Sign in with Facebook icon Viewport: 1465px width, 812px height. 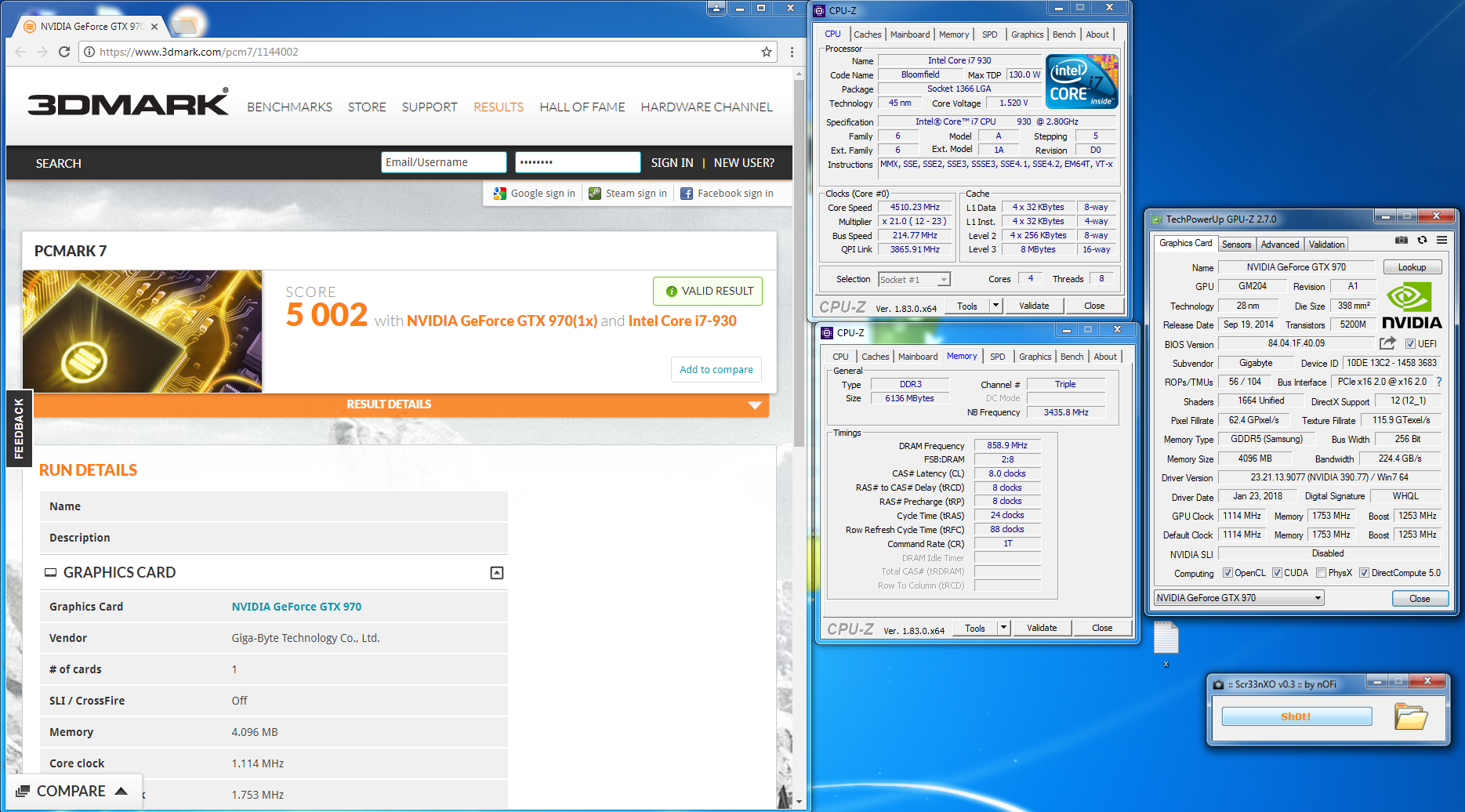click(687, 194)
